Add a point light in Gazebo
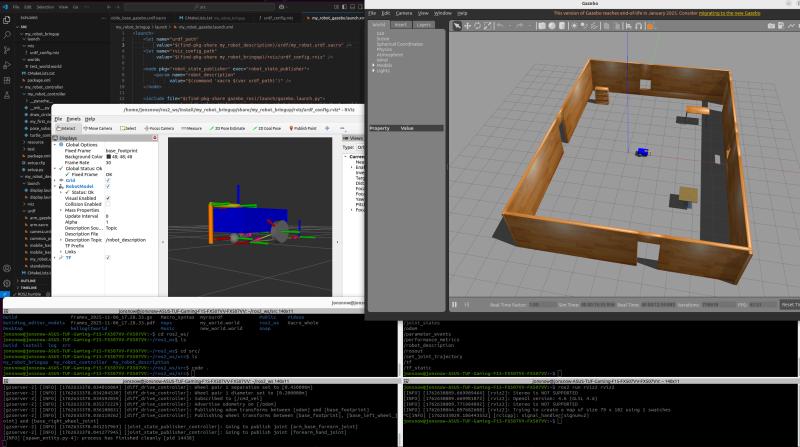The height and width of the screenshot is (447, 800). click(x=574, y=26)
